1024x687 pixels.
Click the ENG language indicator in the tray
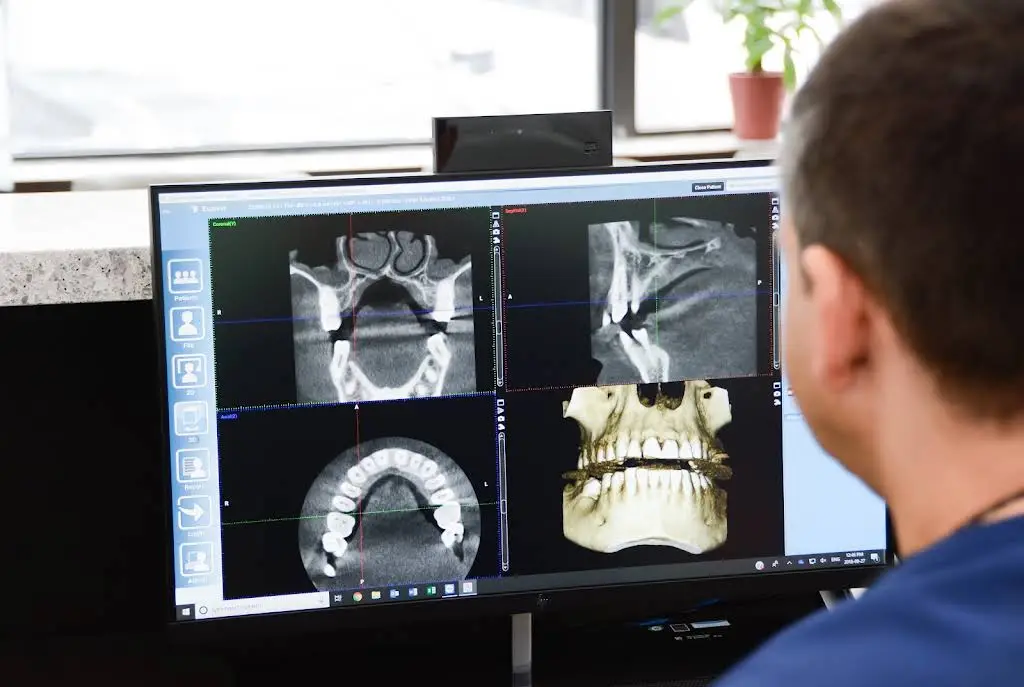click(835, 559)
